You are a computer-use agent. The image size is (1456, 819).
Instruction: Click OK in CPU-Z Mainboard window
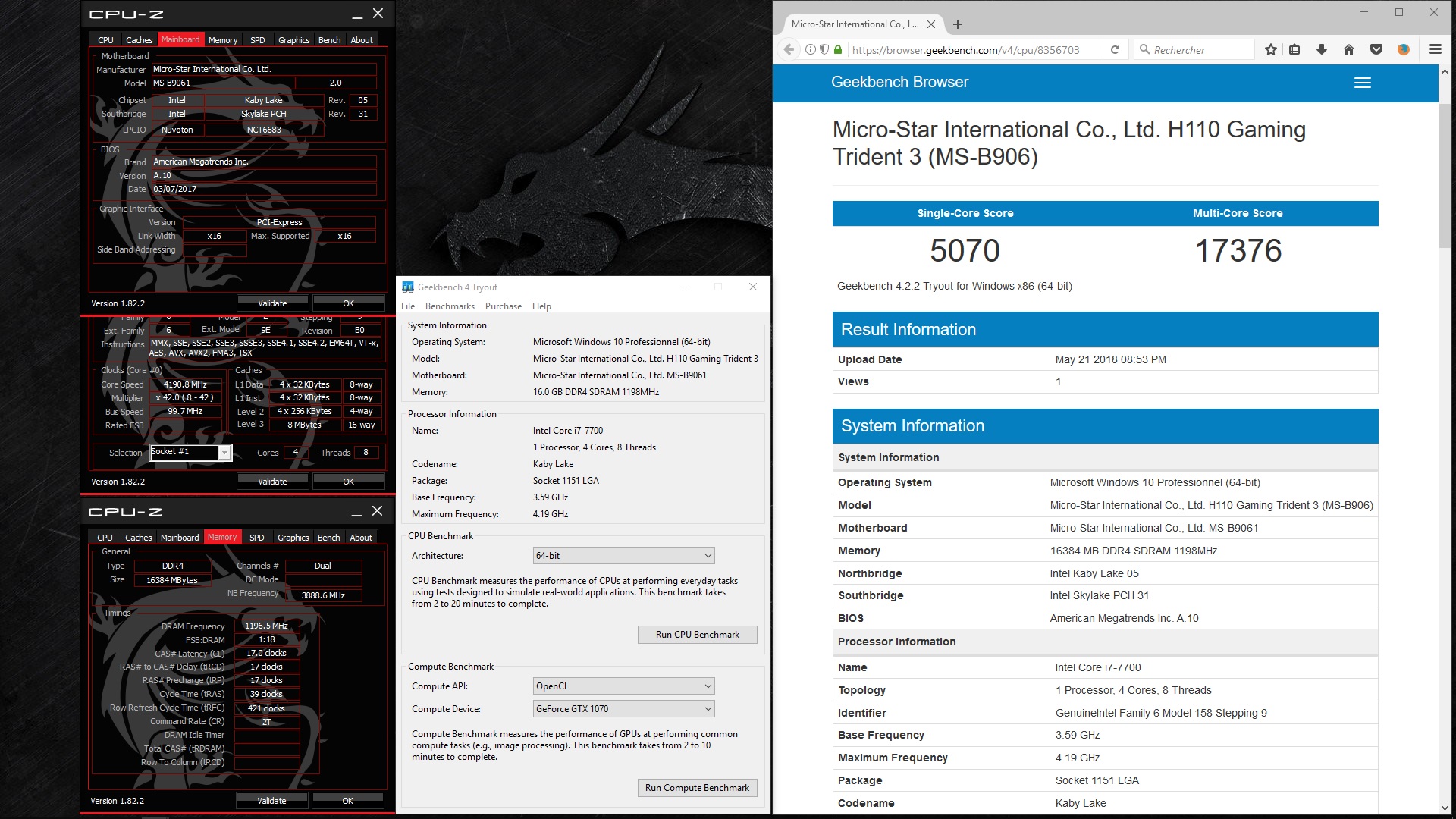coord(348,303)
